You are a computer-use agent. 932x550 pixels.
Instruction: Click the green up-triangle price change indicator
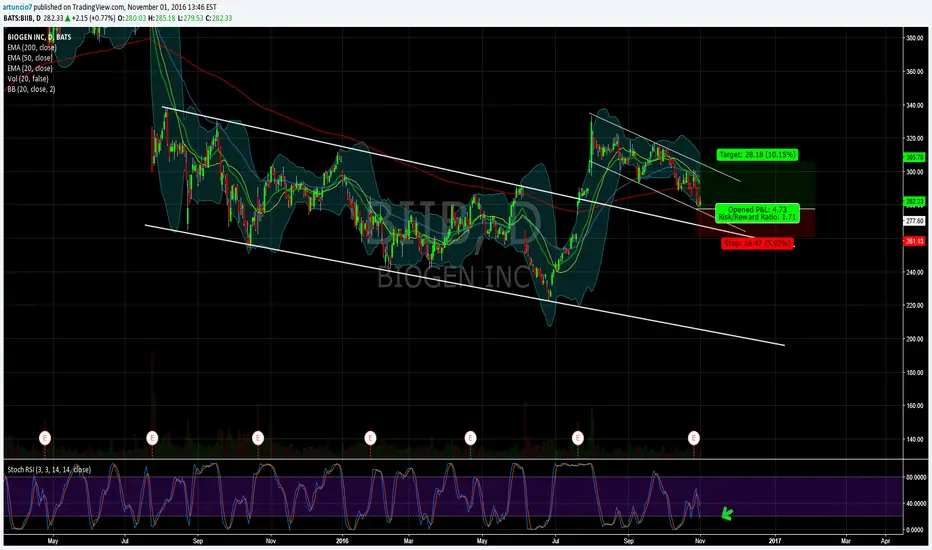click(x=68, y=18)
